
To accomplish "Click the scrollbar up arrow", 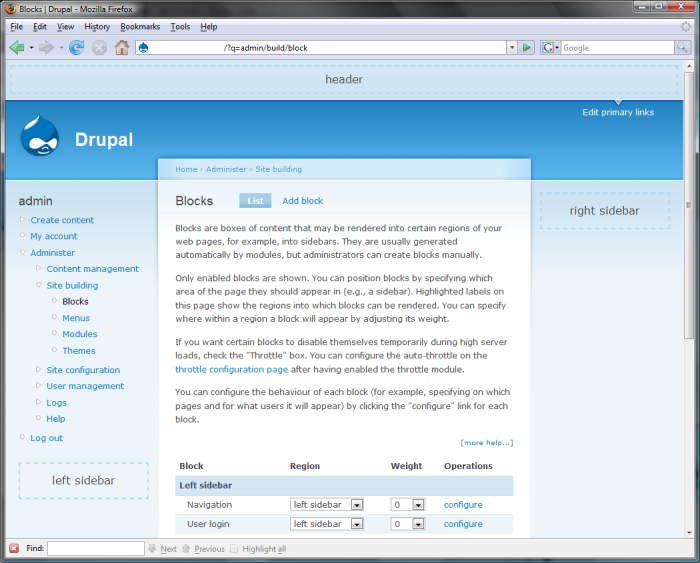I will [x=689, y=67].
